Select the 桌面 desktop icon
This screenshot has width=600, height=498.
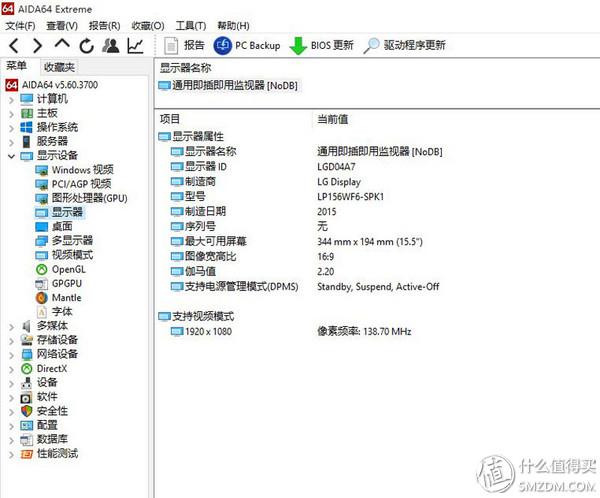pos(42,227)
